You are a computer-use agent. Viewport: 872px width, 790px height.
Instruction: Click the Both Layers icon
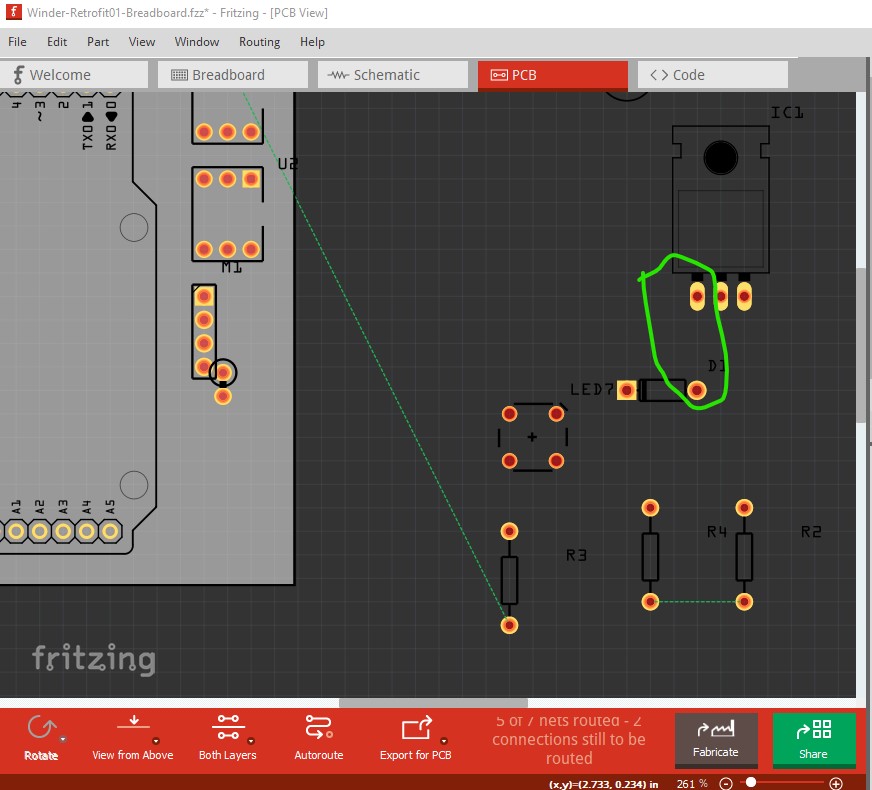(x=228, y=727)
